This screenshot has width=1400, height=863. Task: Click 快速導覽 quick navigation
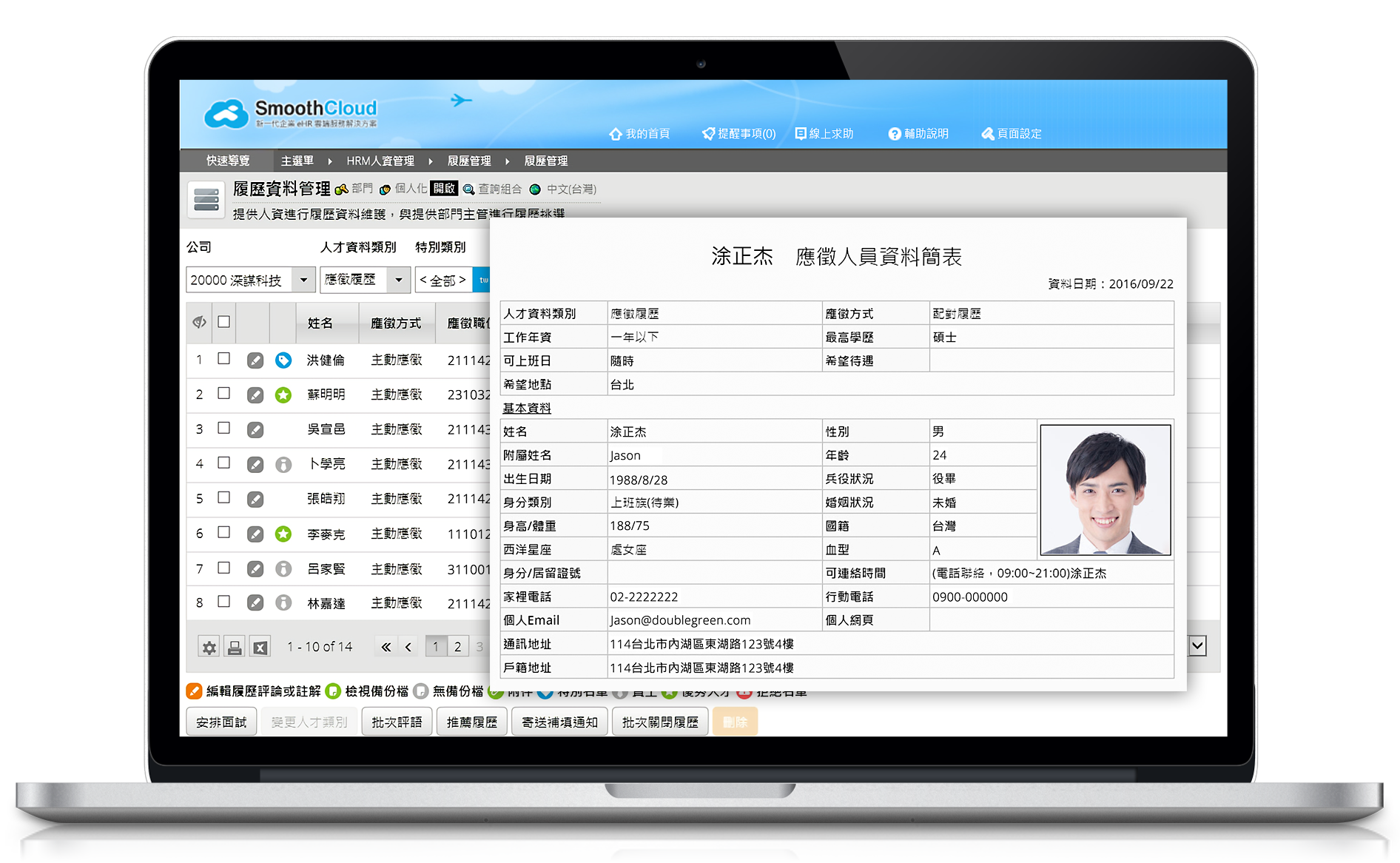pos(228,161)
